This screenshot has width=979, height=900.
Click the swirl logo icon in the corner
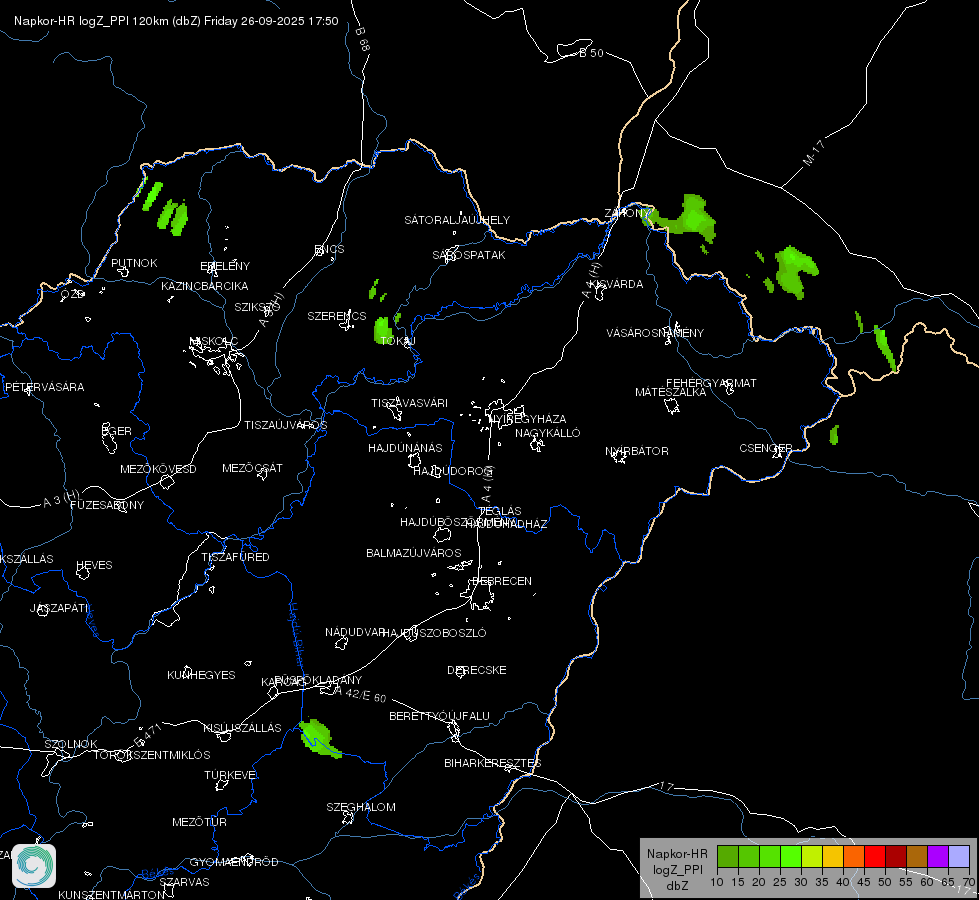(x=34, y=866)
